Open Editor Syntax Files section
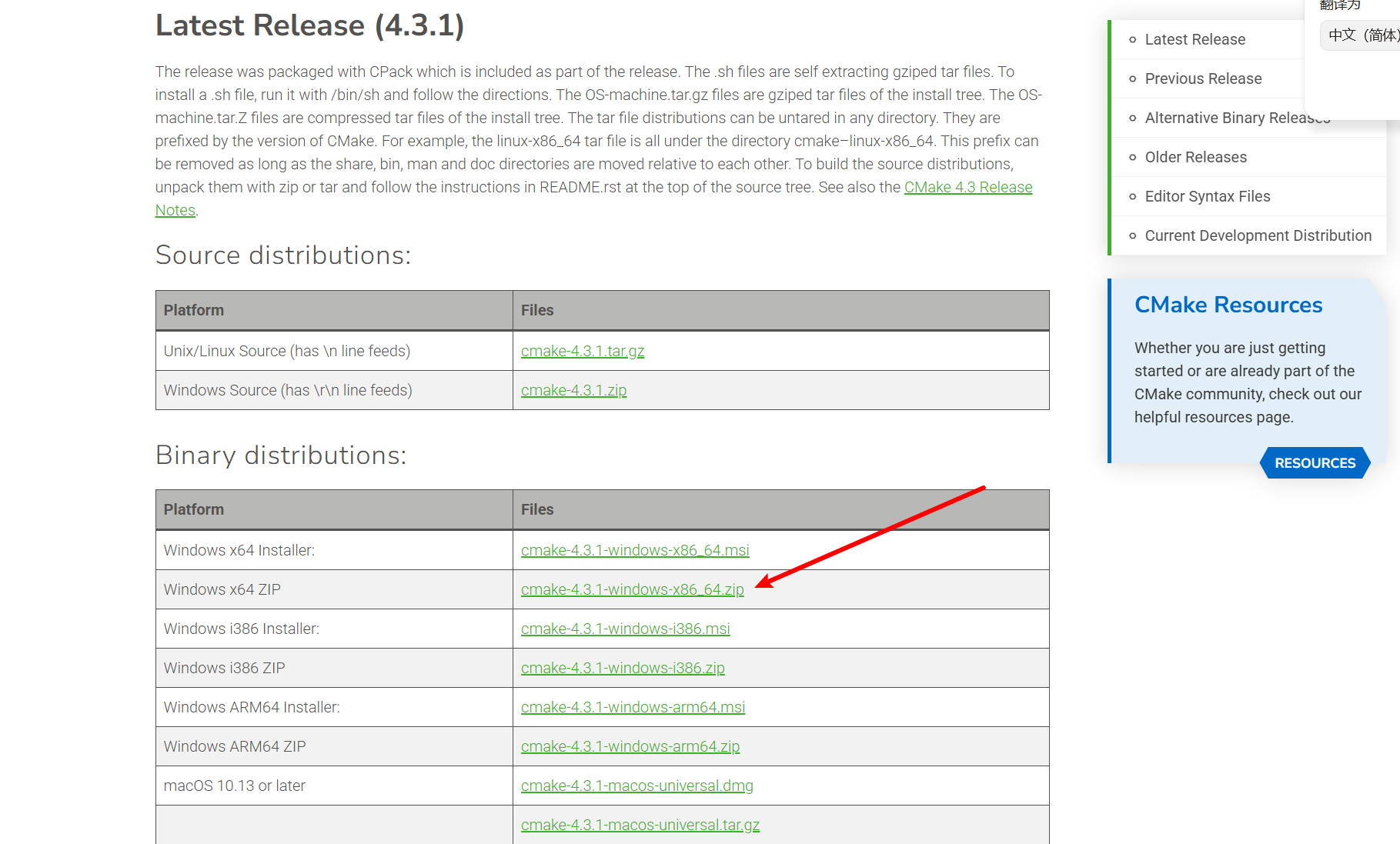 coord(1208,196)
